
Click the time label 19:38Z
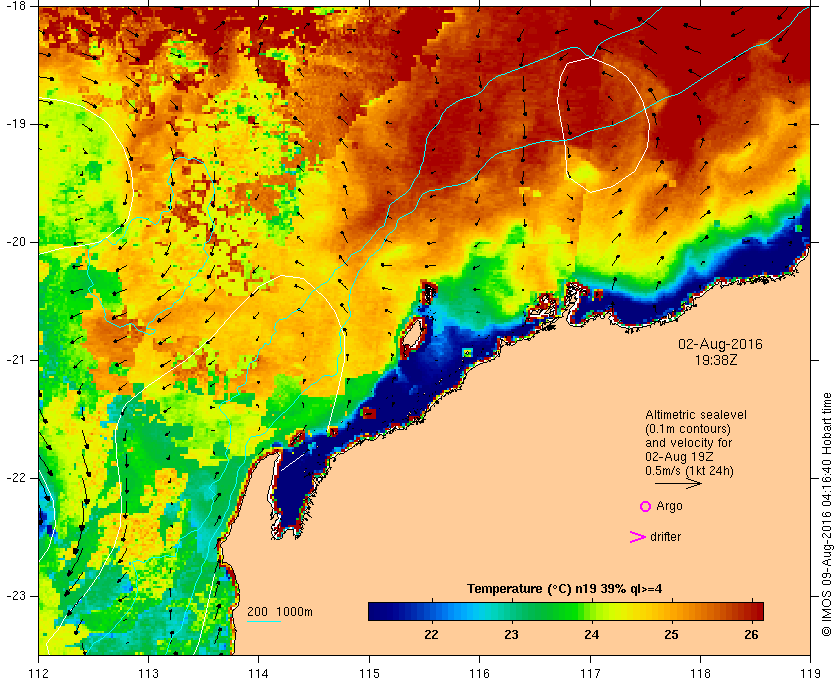click(x=716, y=360)
